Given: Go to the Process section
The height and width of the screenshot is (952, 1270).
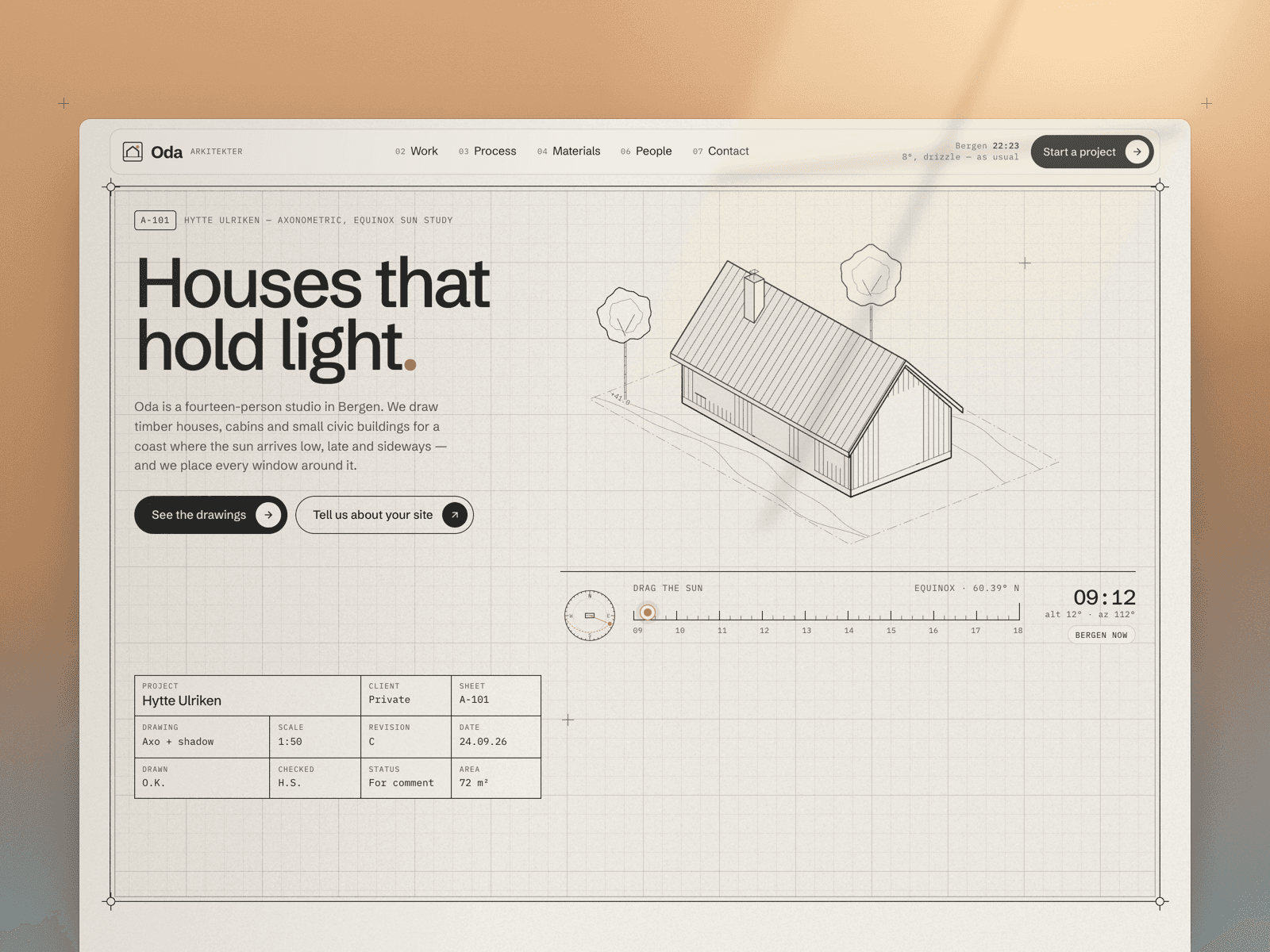Looking at the screenshot, I should [487, 151].
